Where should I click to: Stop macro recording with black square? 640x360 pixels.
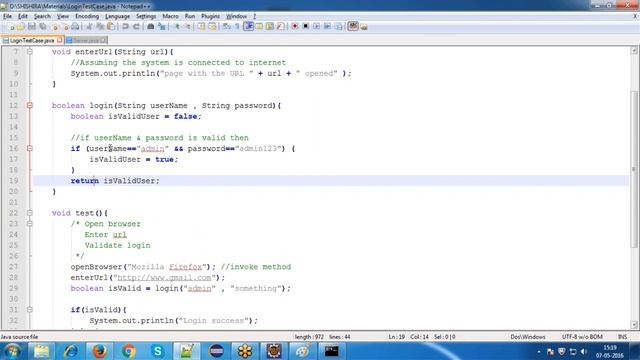click(x=305, y=27)
